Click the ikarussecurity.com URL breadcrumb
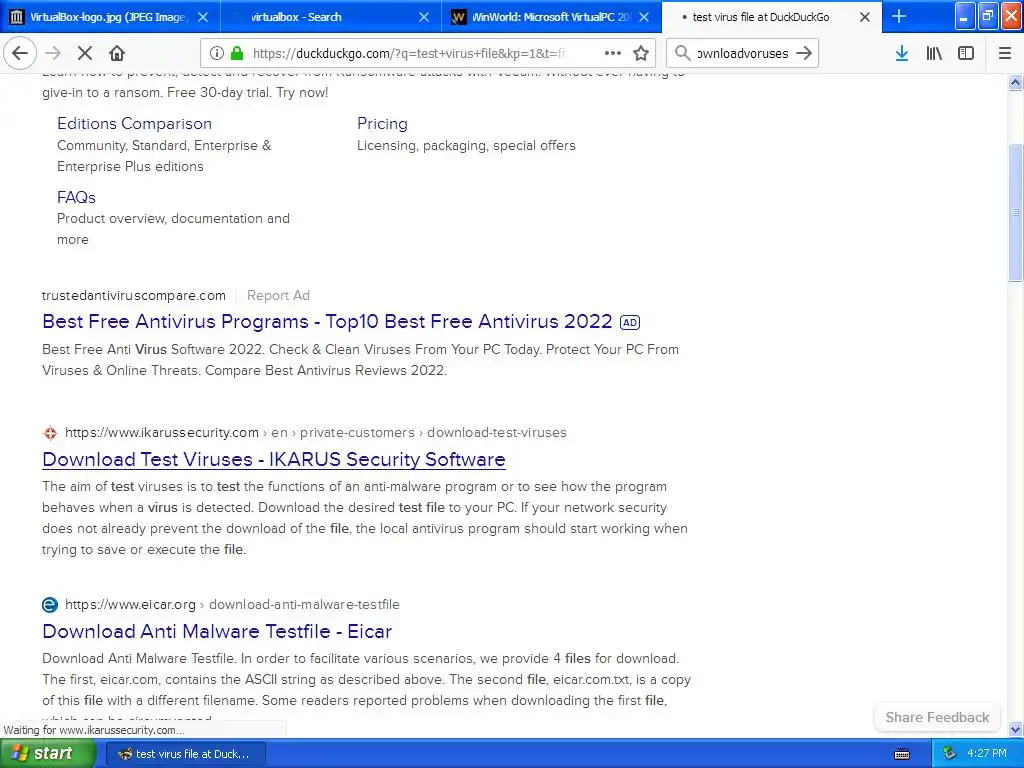The height and width of the screenshot is (768, 1024). (x=315, y=432)
